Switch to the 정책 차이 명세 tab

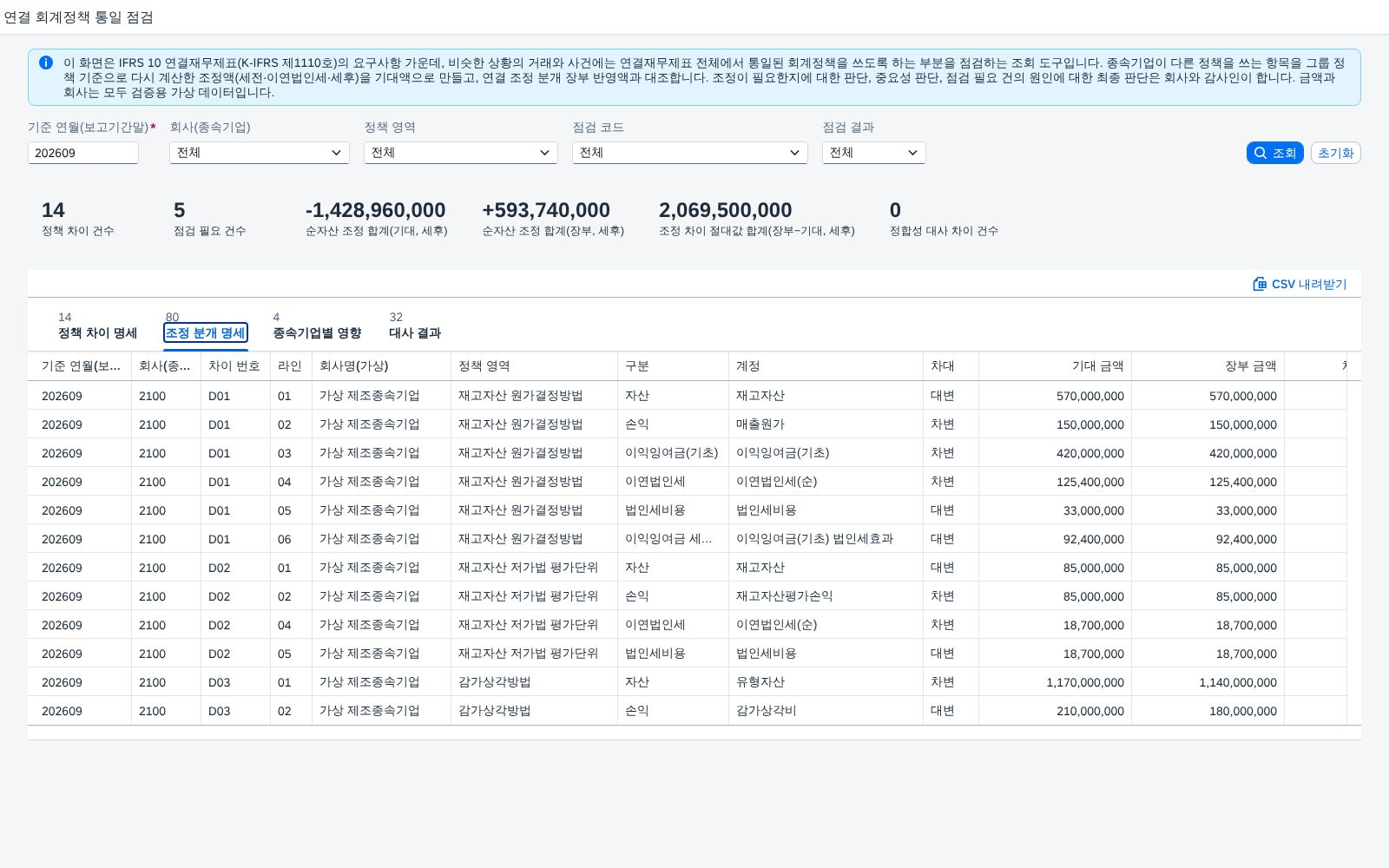coord(97,332)
